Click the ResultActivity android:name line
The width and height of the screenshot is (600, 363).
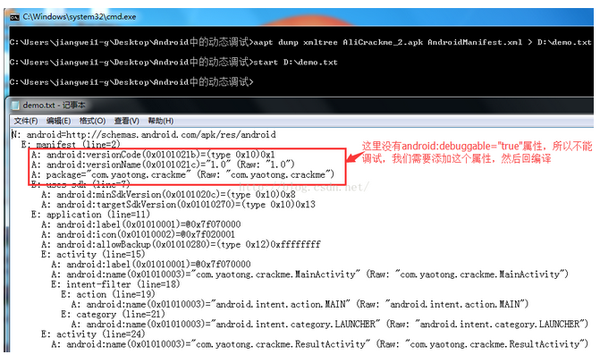click(x=320, y=343)
